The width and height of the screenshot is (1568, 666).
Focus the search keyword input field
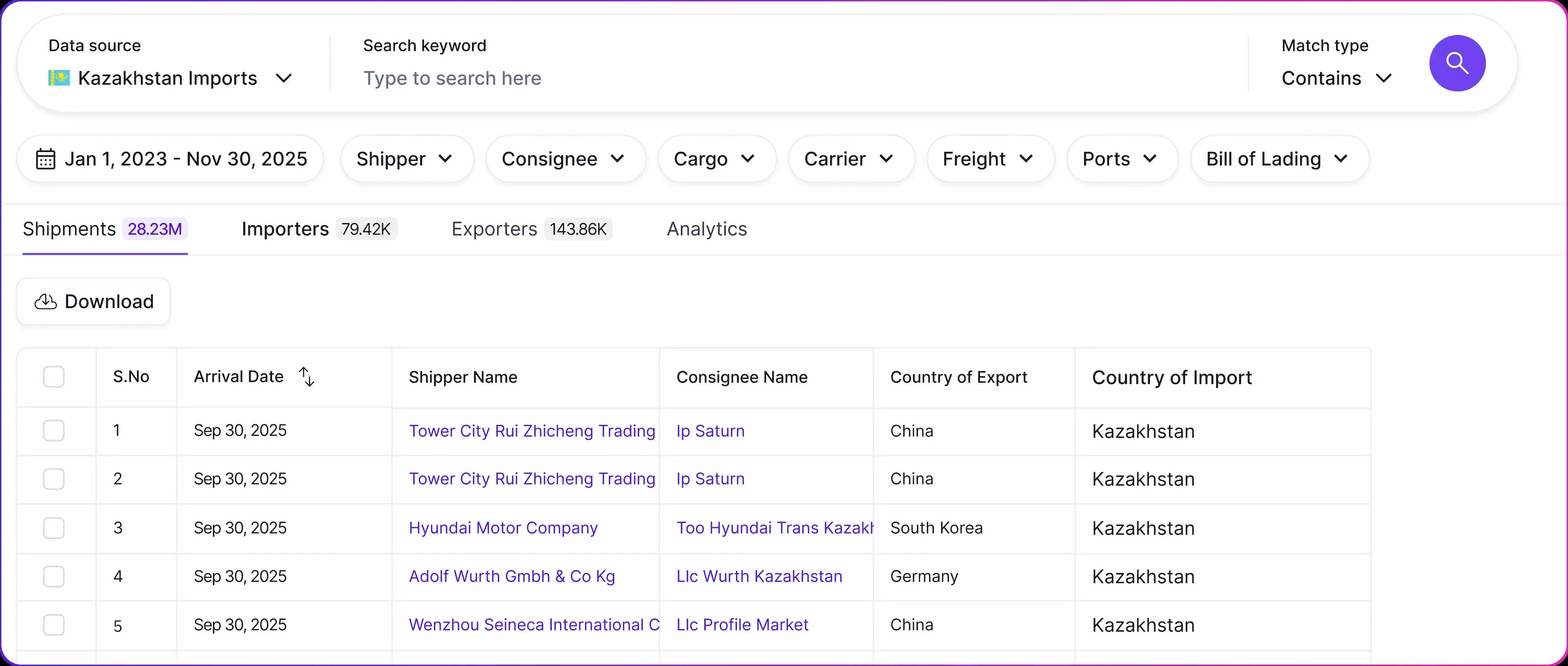click(791, 78)
